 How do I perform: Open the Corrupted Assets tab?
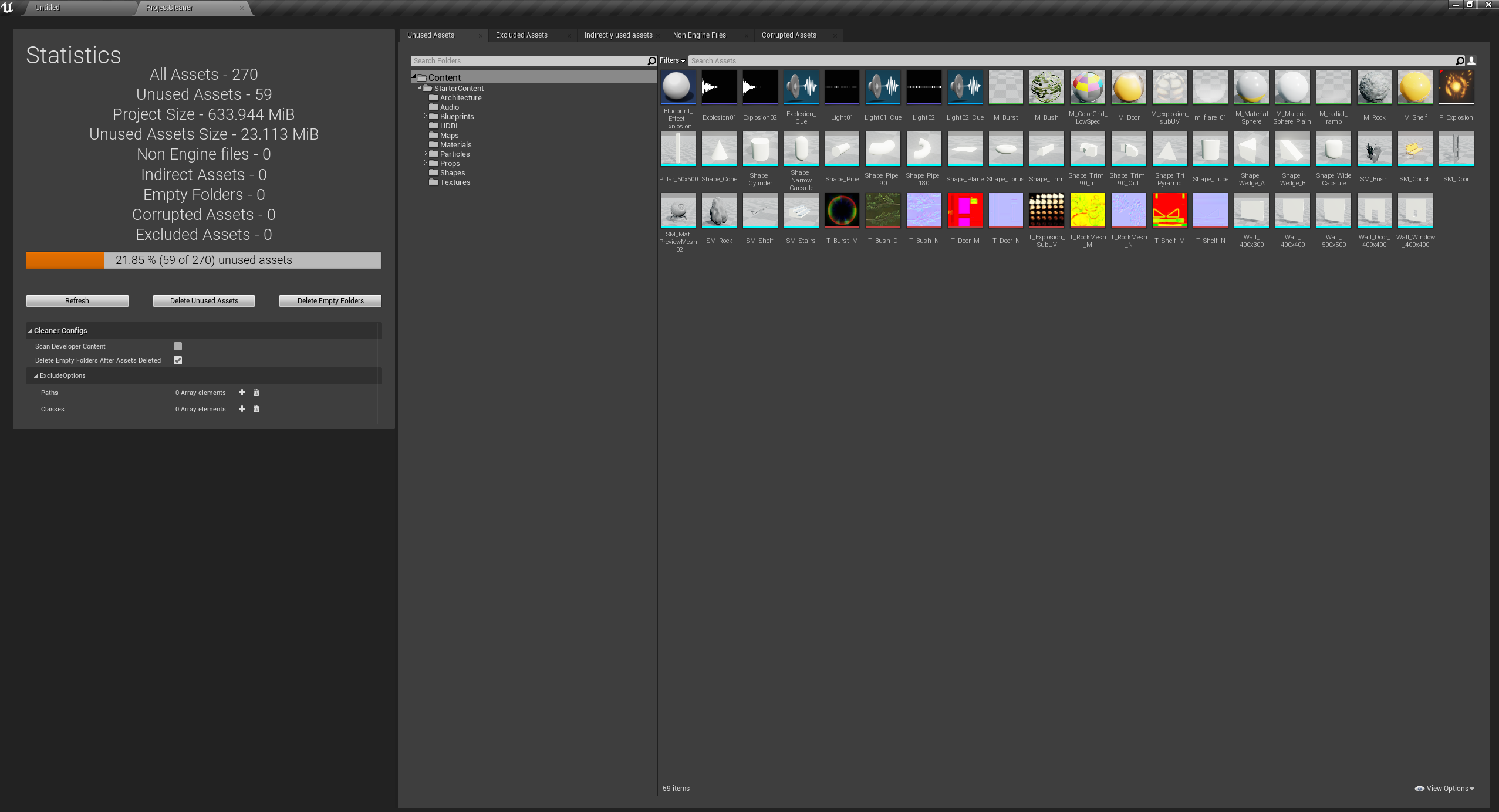click(788, 35)
